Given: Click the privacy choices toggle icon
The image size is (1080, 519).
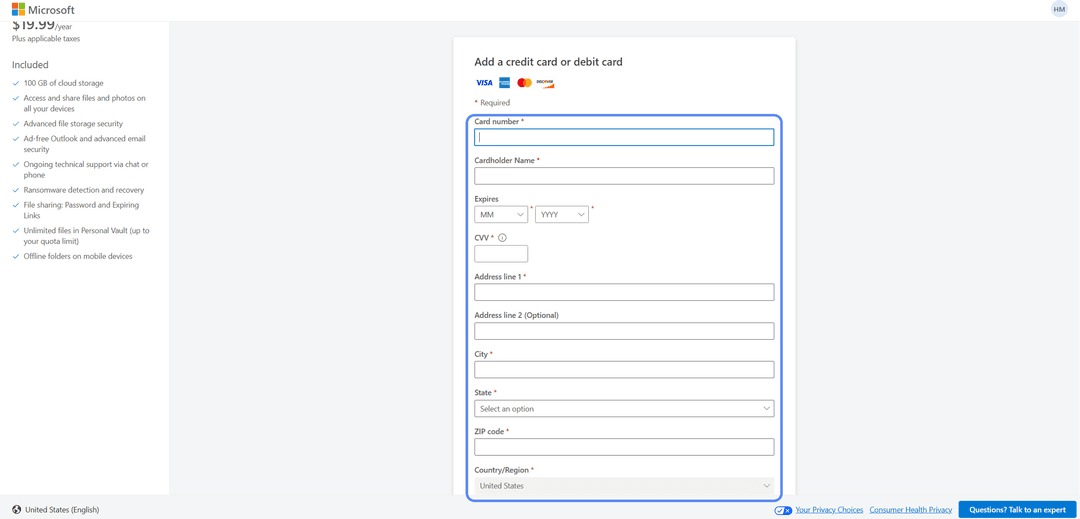Looking at the screenshot, I should click(x=783, y=510).
